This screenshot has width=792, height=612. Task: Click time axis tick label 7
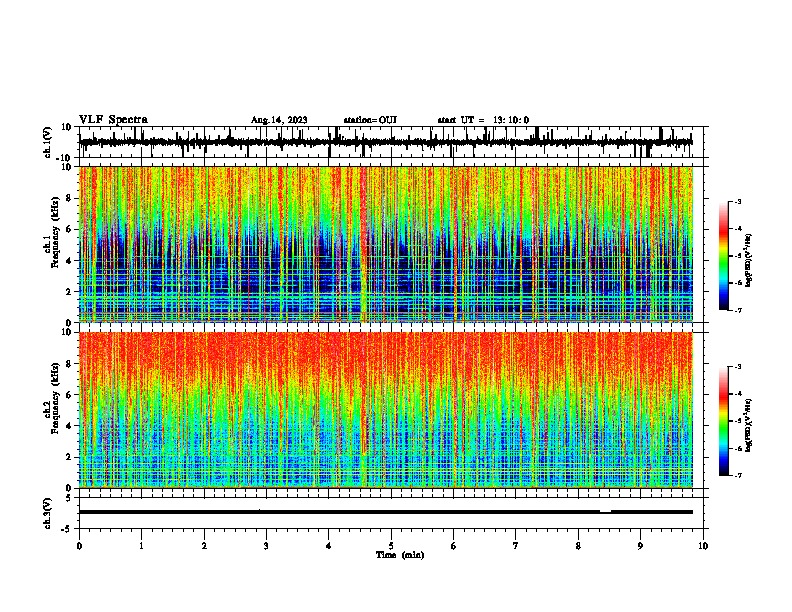click(x=516, y=546)
